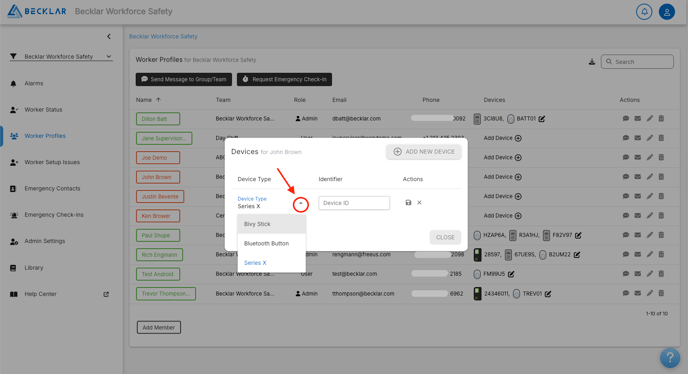Email icon in Joe Demo row
This screenshot has width=688, height=374.
(x=638, y=157)
